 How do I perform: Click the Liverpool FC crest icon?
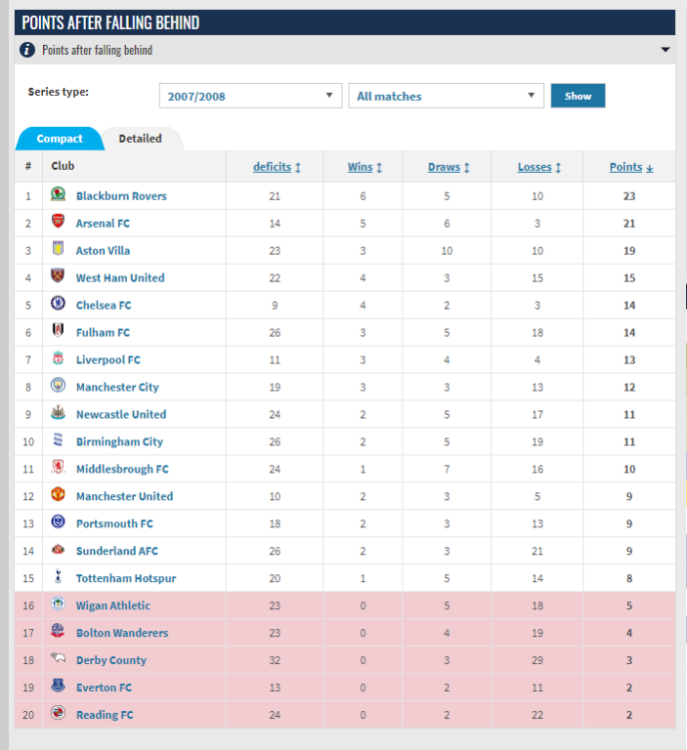coord(58,359)
